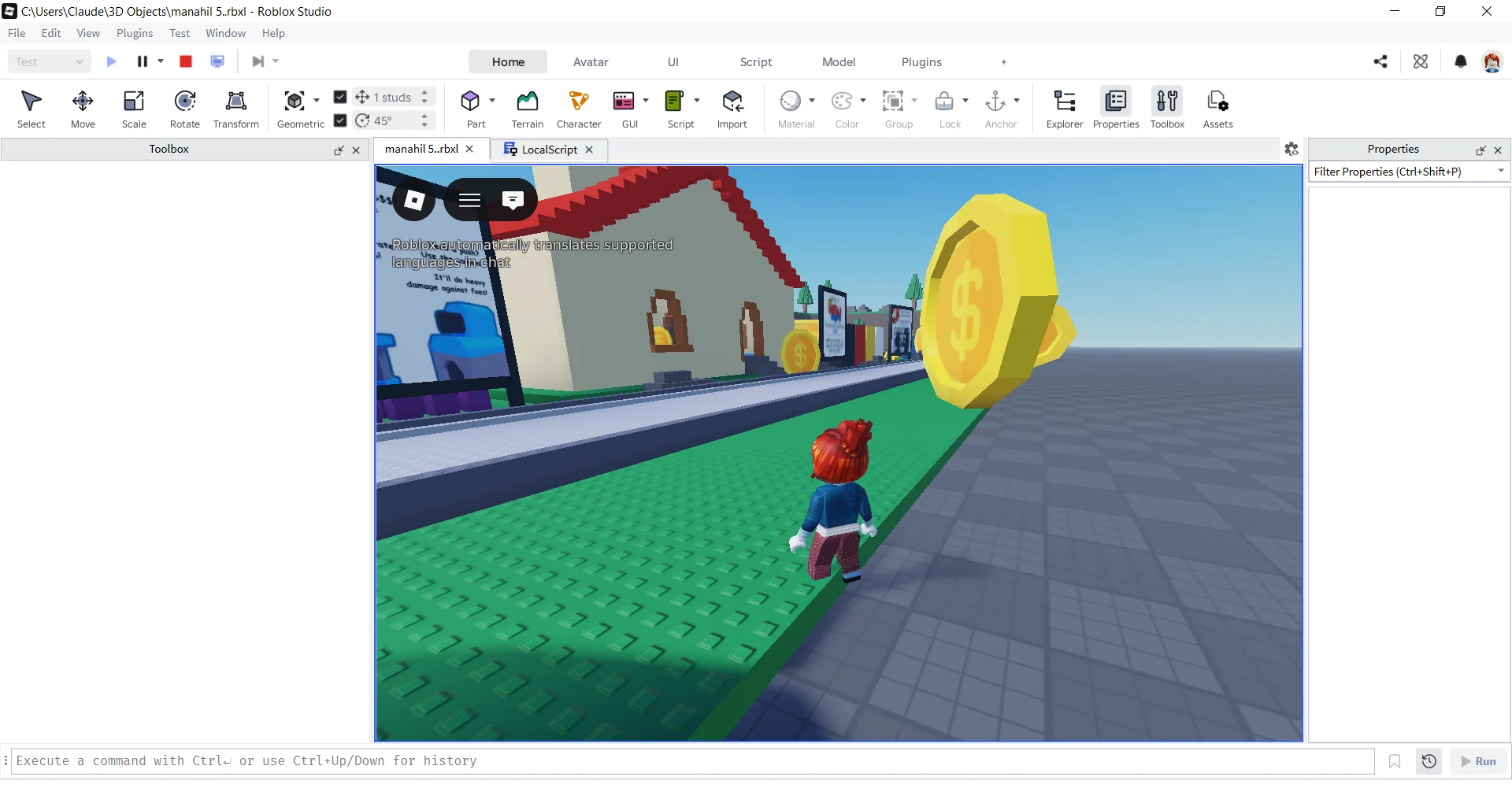The height and width of the screenshot is (788, 1512).
Task: Open the Assets manager
Action: (x=1218, y=109)
